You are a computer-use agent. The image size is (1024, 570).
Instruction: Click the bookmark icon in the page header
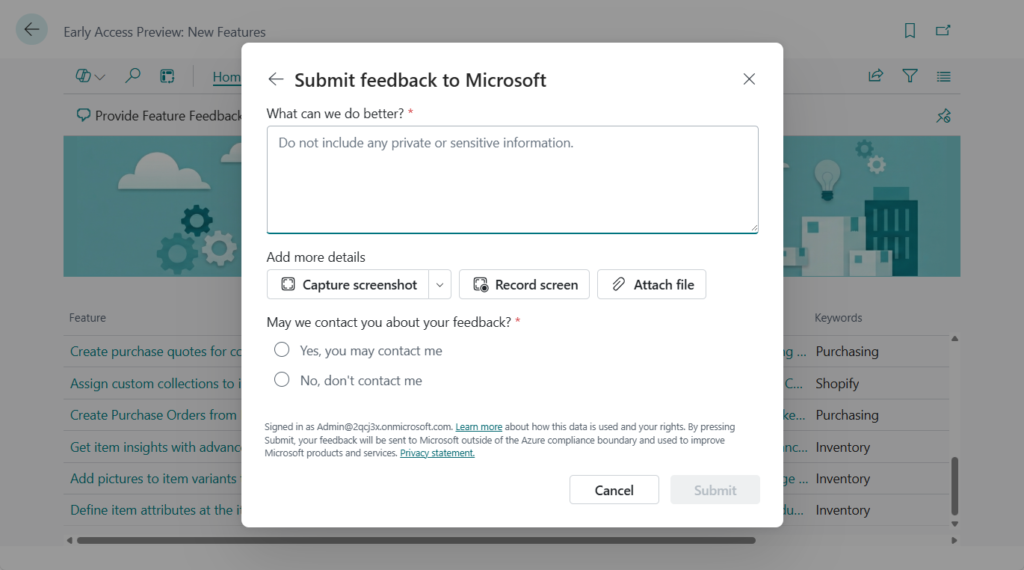tap(910, 31)
